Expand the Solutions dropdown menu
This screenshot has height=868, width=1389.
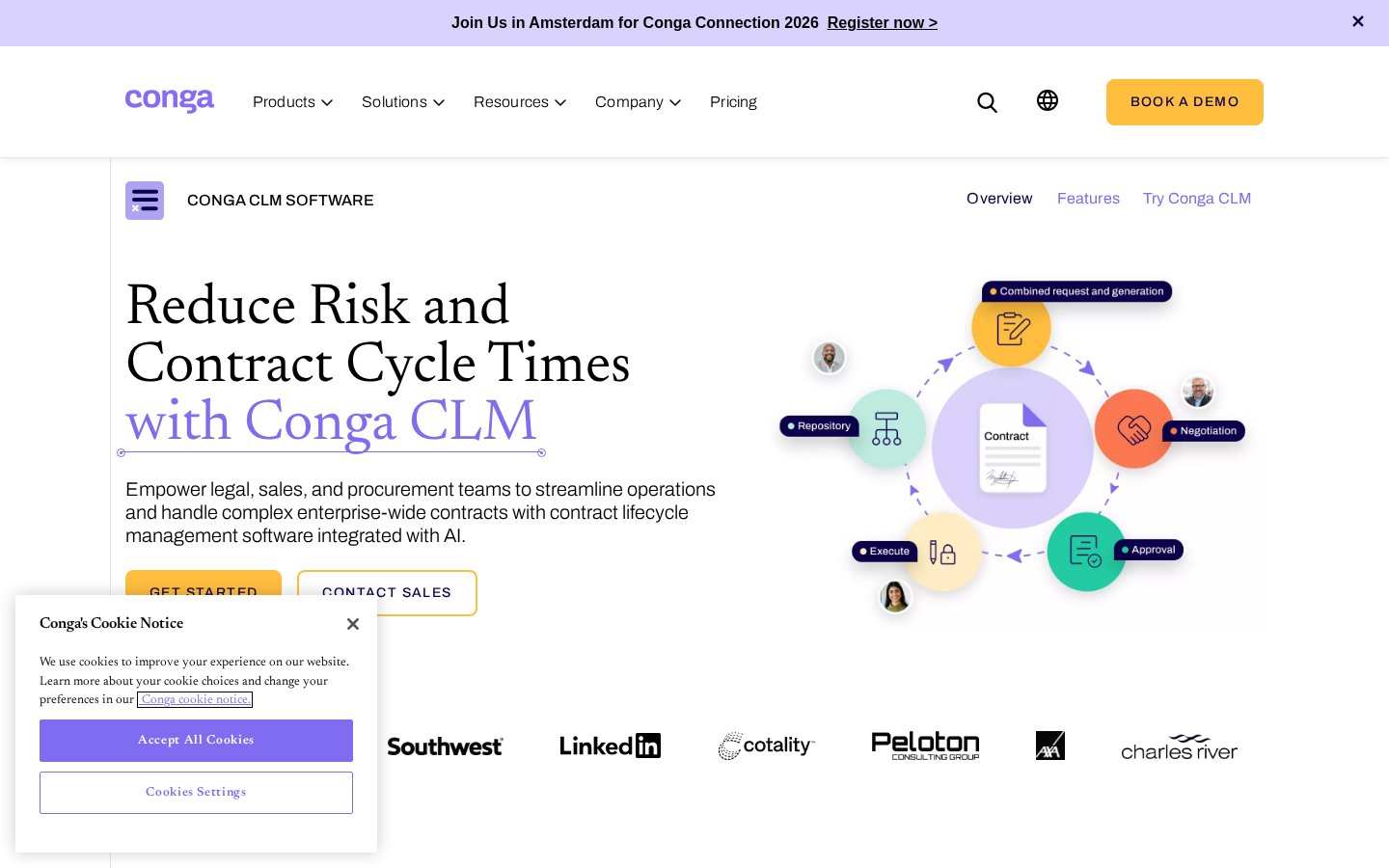point(403,102)
